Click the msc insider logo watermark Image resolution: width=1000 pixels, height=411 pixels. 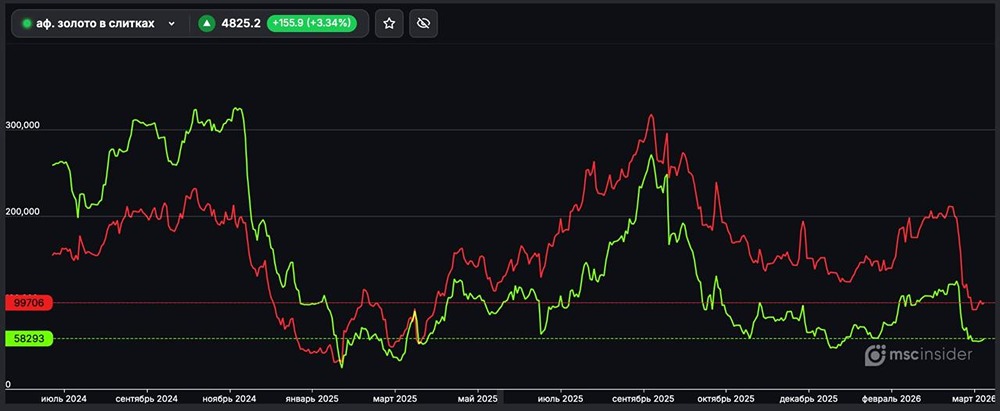click(x=918, y=354)
